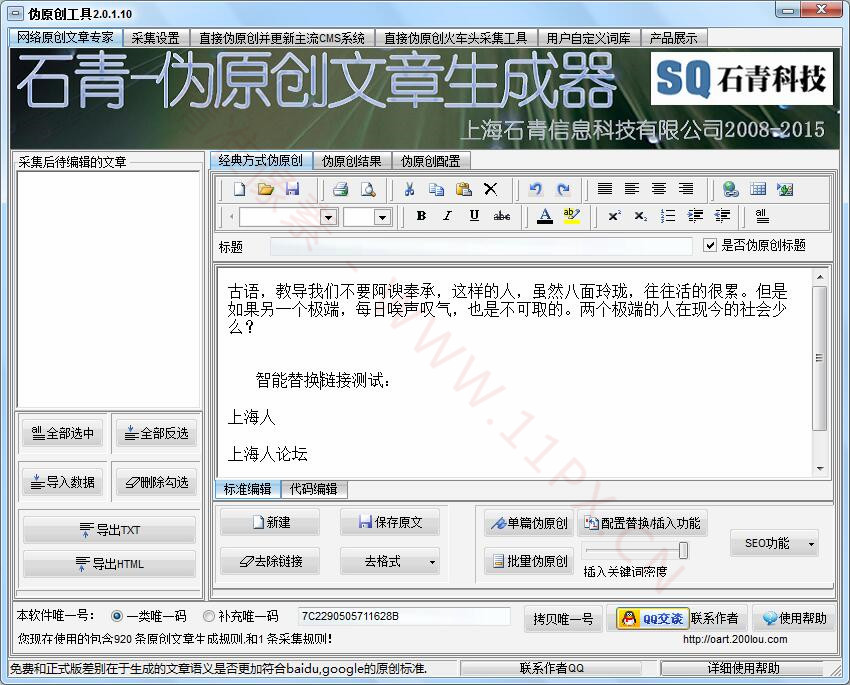Apply superscript formatting
The image size is (850, 685).
click(614, 216)
